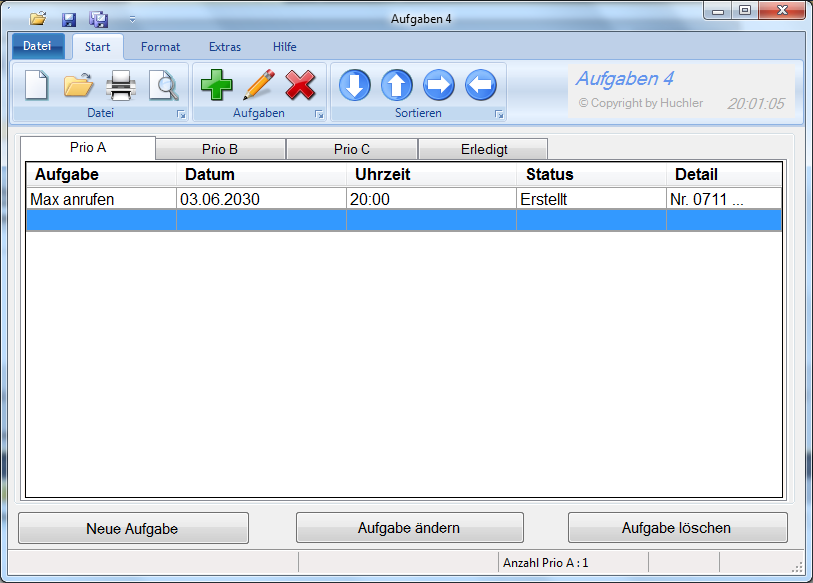Click the Aufgabe ändern button

(410, 528)
